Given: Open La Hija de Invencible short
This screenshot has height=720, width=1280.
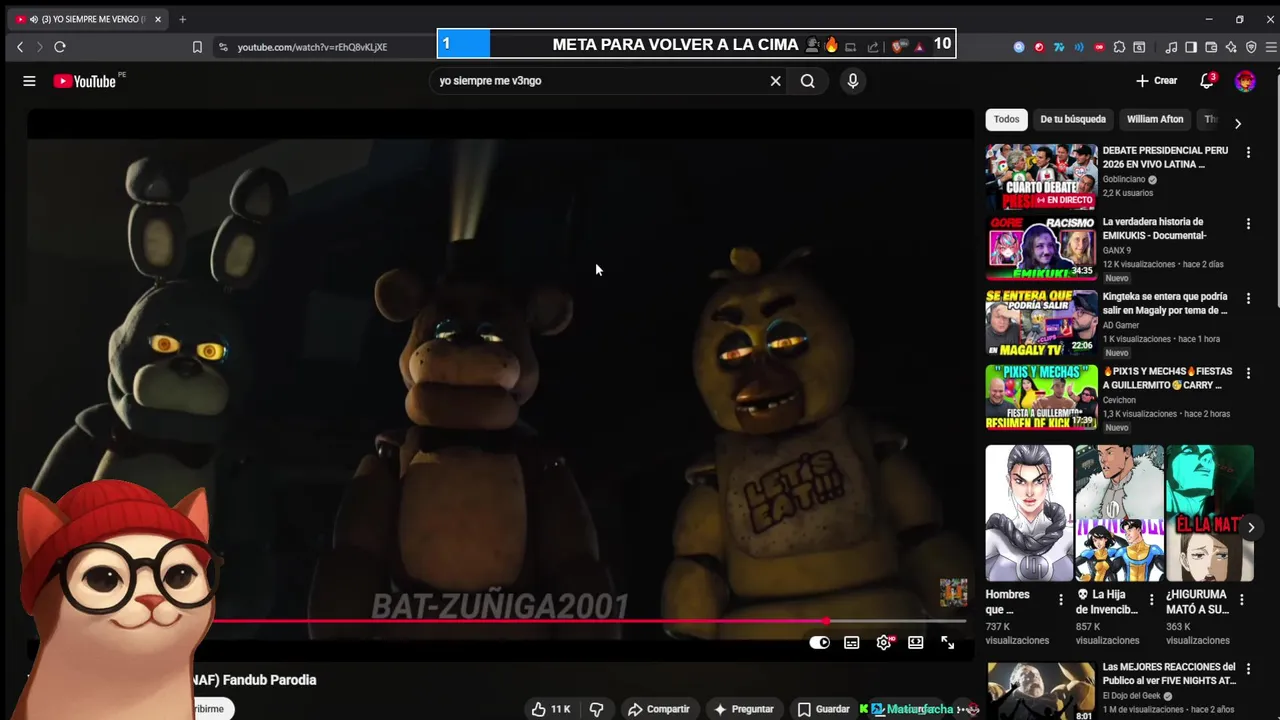Looking at the screenshot, I should (x=1119, y=514).
